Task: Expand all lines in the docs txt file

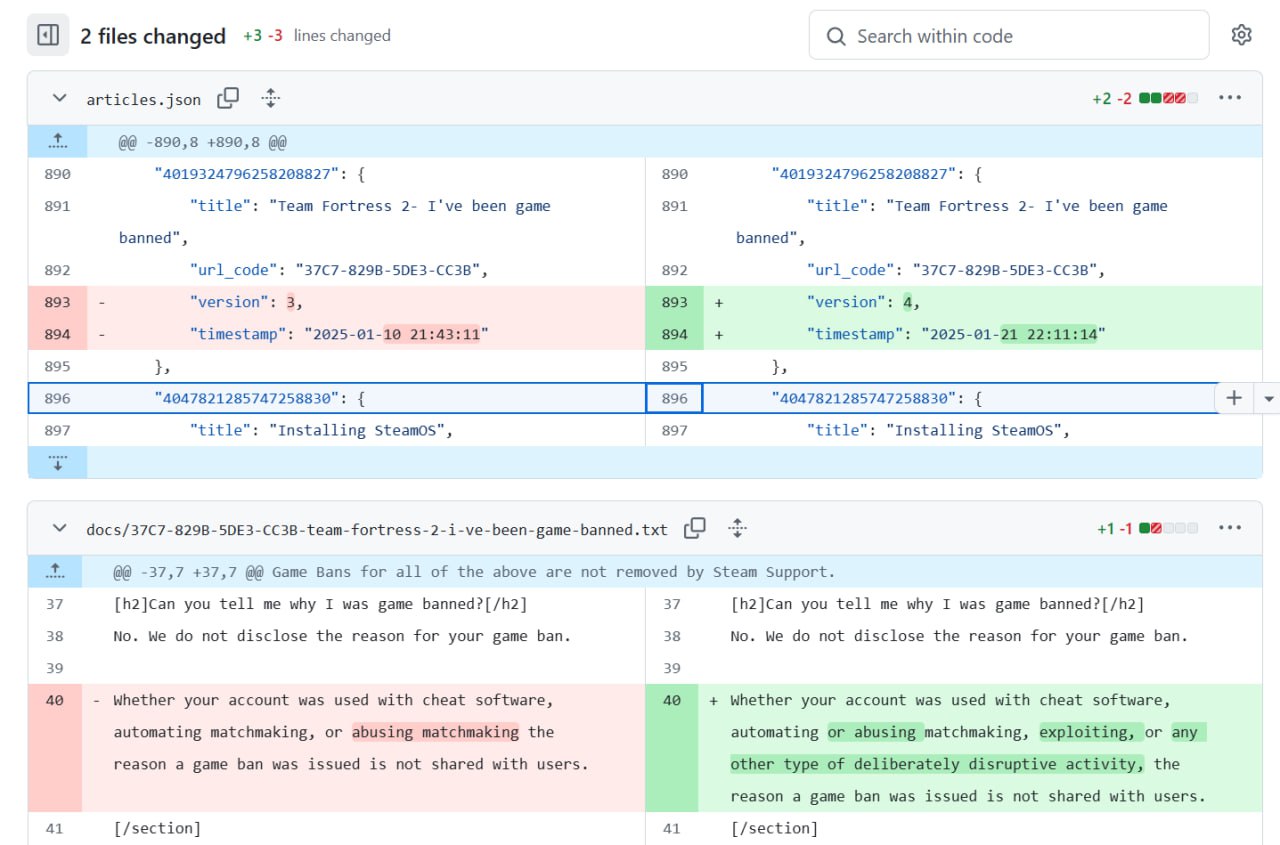Action: tap(737, 528)
